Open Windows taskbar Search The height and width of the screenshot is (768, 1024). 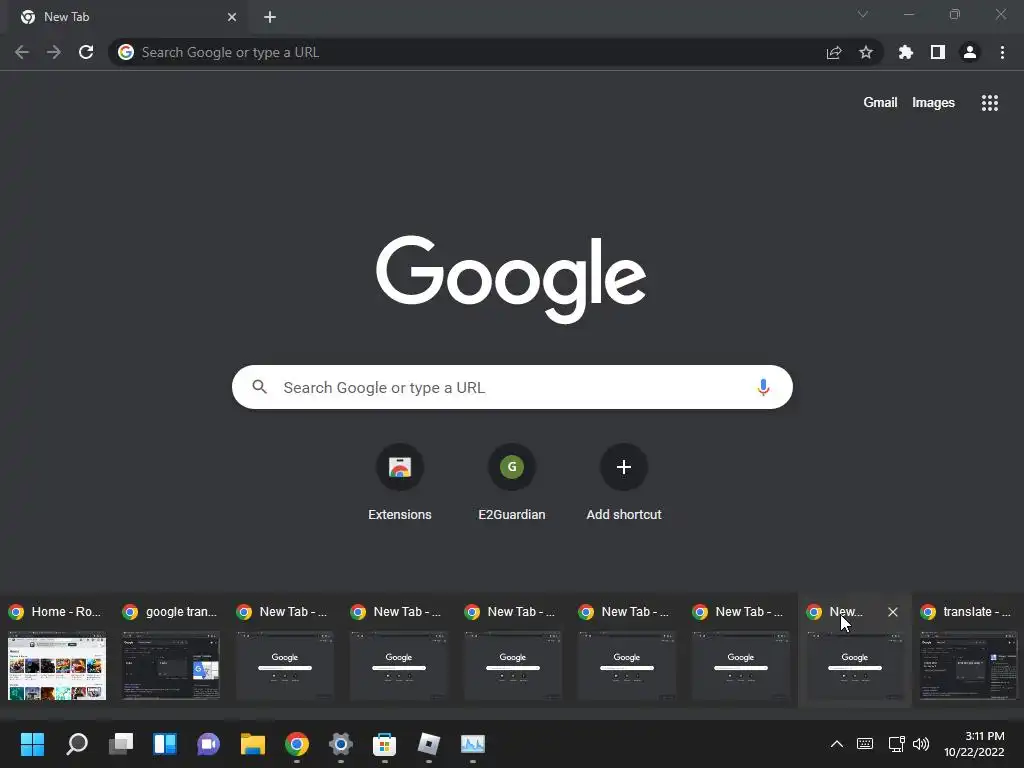tap(76, 744)
